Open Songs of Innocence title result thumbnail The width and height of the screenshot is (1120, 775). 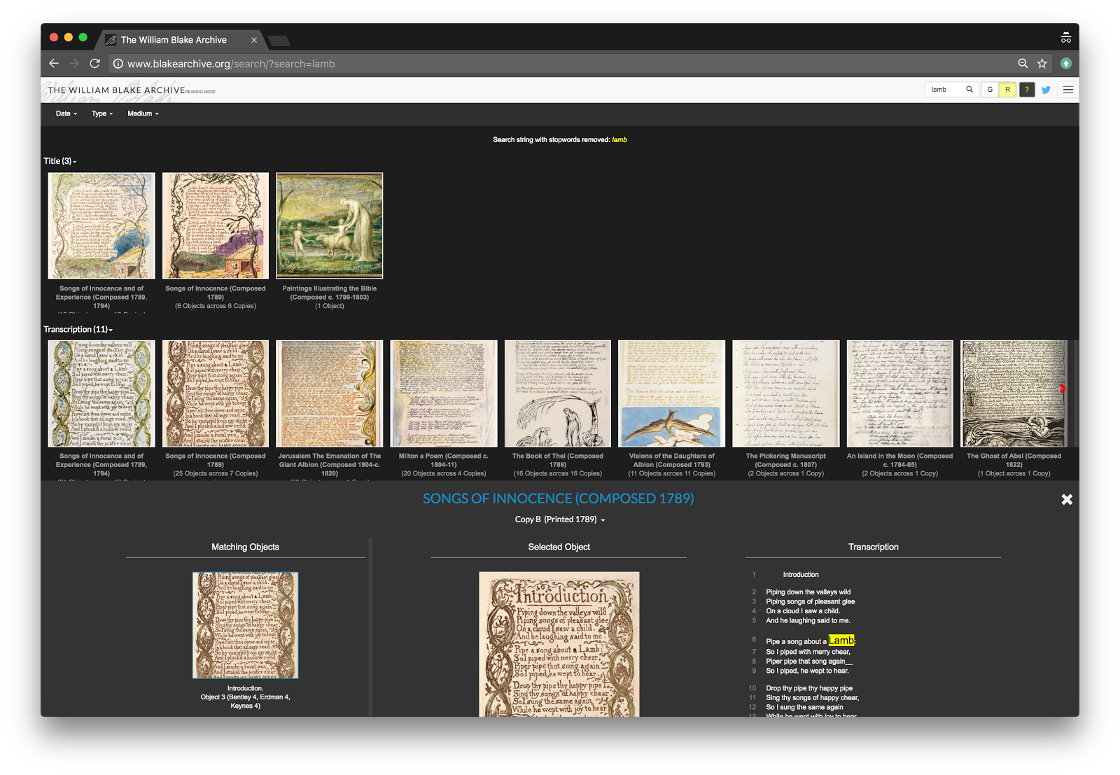(x=215, y=225)
